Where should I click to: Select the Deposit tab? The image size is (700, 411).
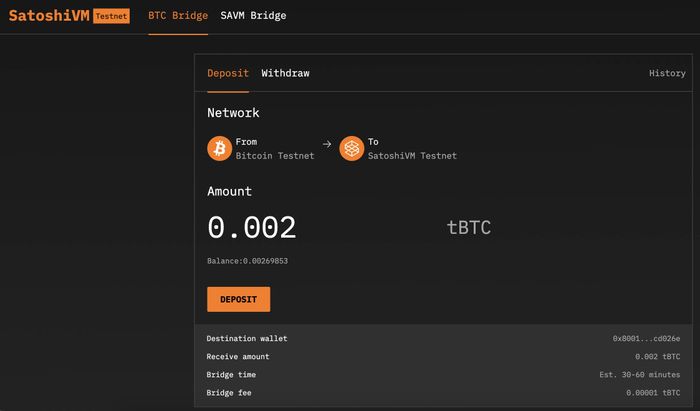228,73
